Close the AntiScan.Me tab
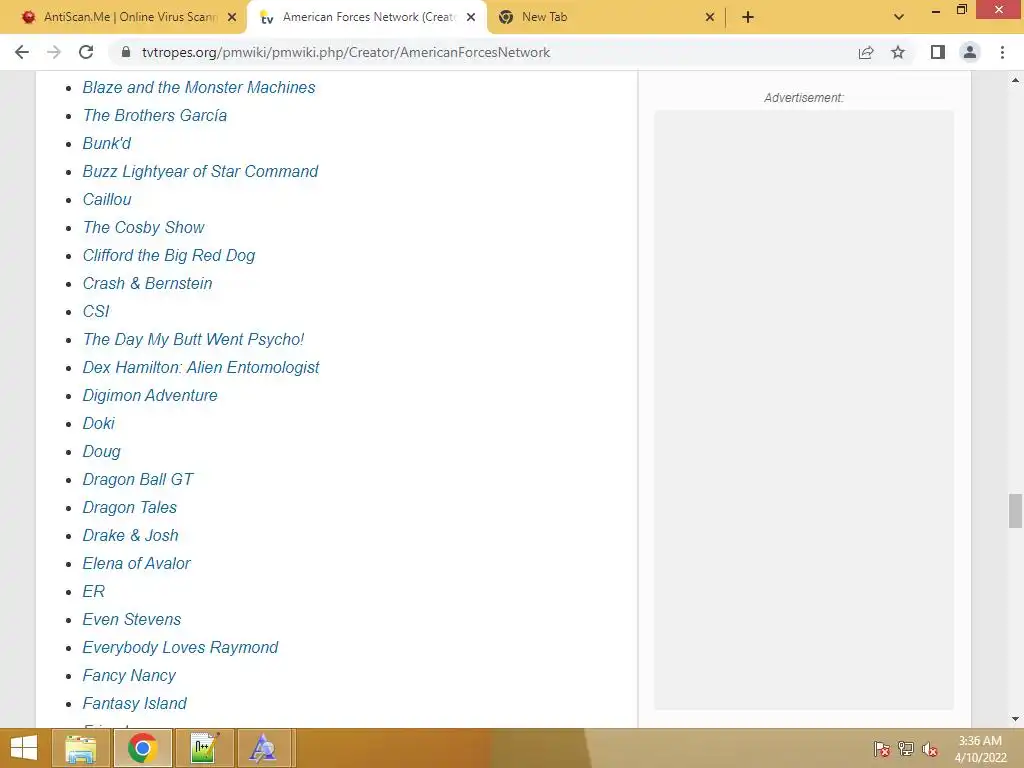1024x768 pixels. pyautogui.click(x=232, y=17)
